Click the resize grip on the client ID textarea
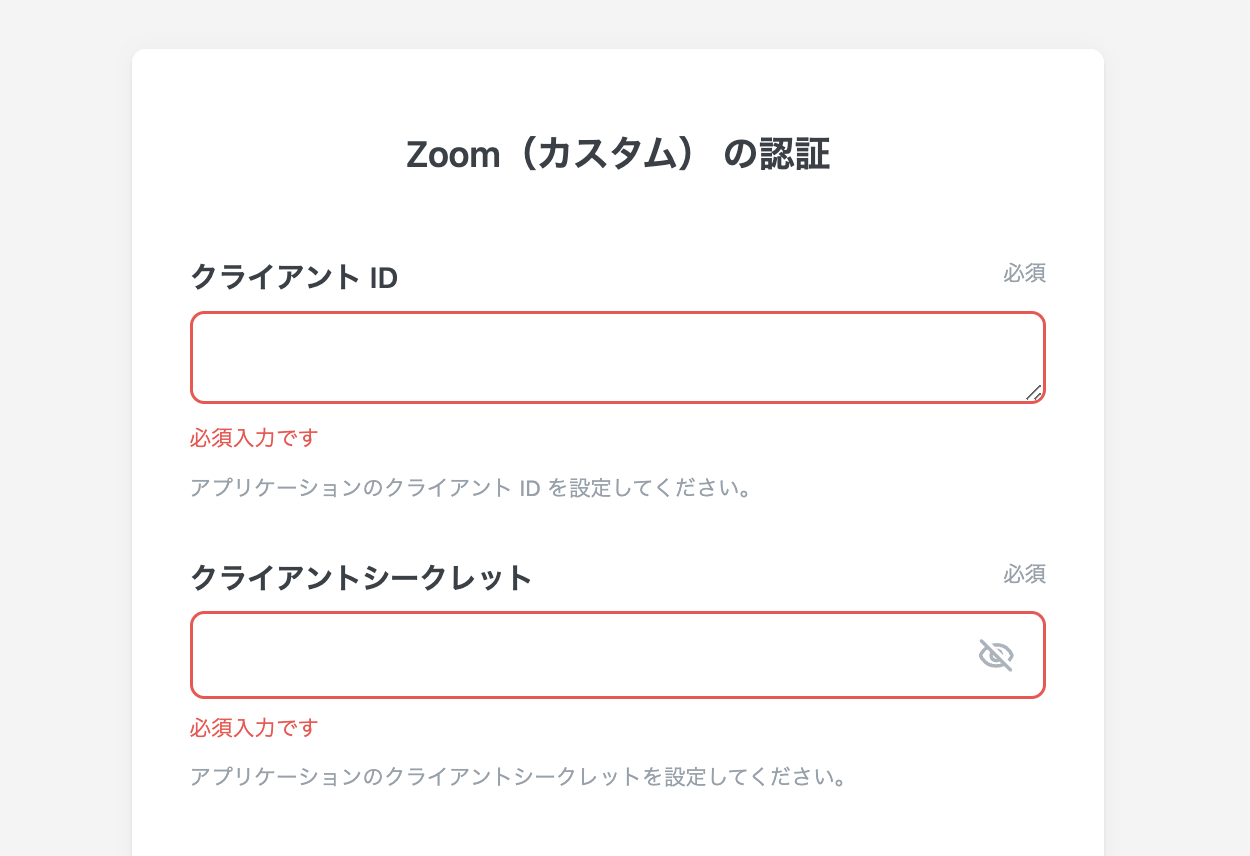The image size is (1250, 856). [x=1036, y=390]
